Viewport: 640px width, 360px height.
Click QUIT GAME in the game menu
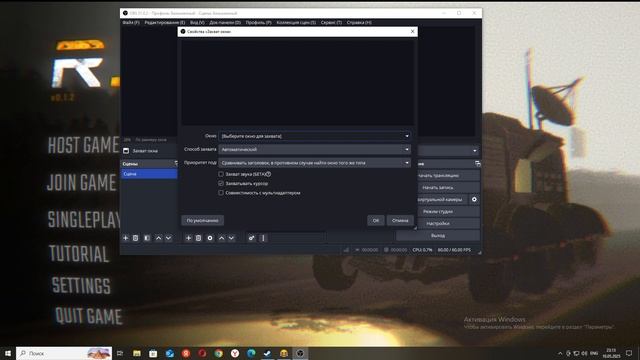(x=89, y=316)
